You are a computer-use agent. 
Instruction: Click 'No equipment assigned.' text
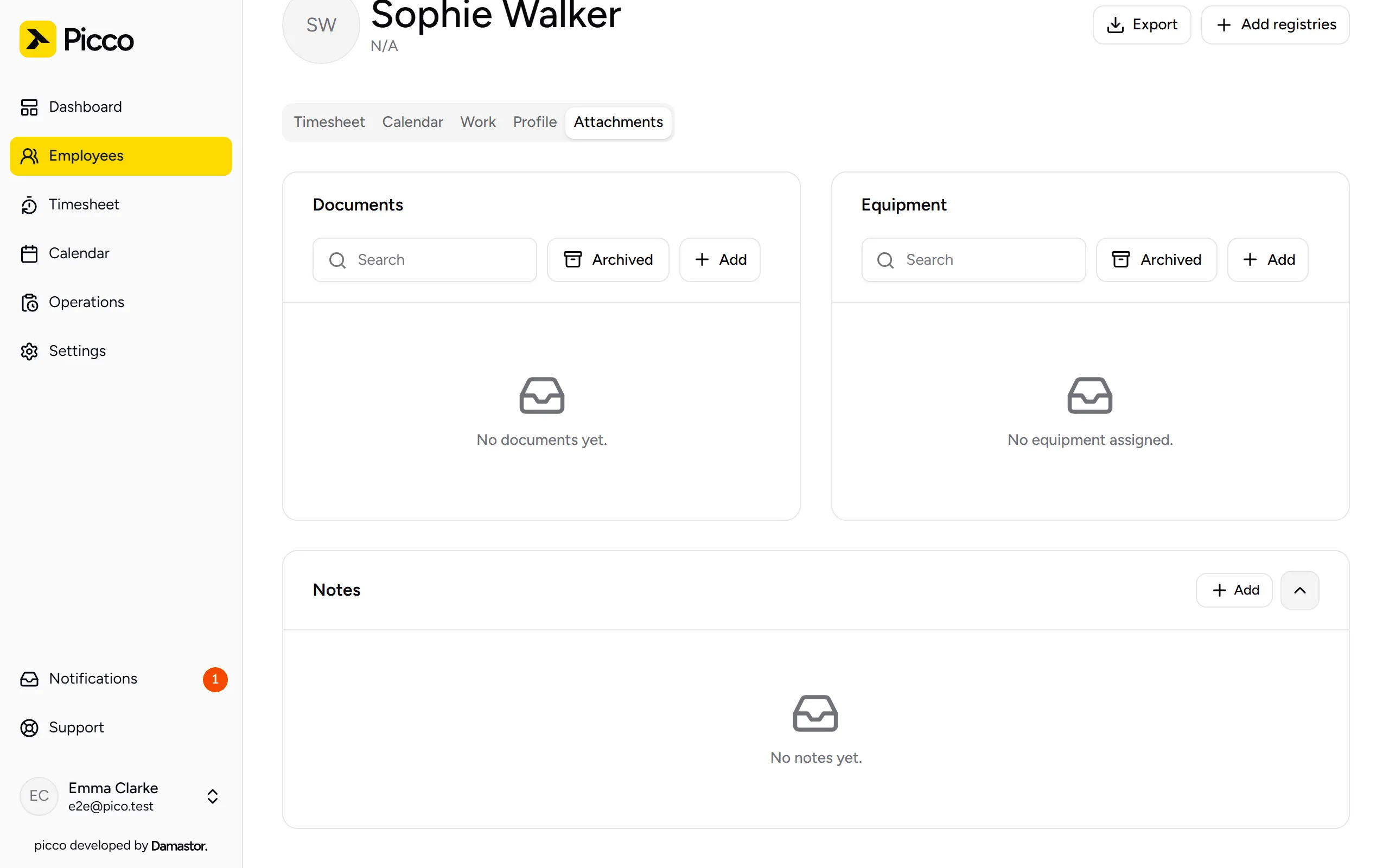1091,441
